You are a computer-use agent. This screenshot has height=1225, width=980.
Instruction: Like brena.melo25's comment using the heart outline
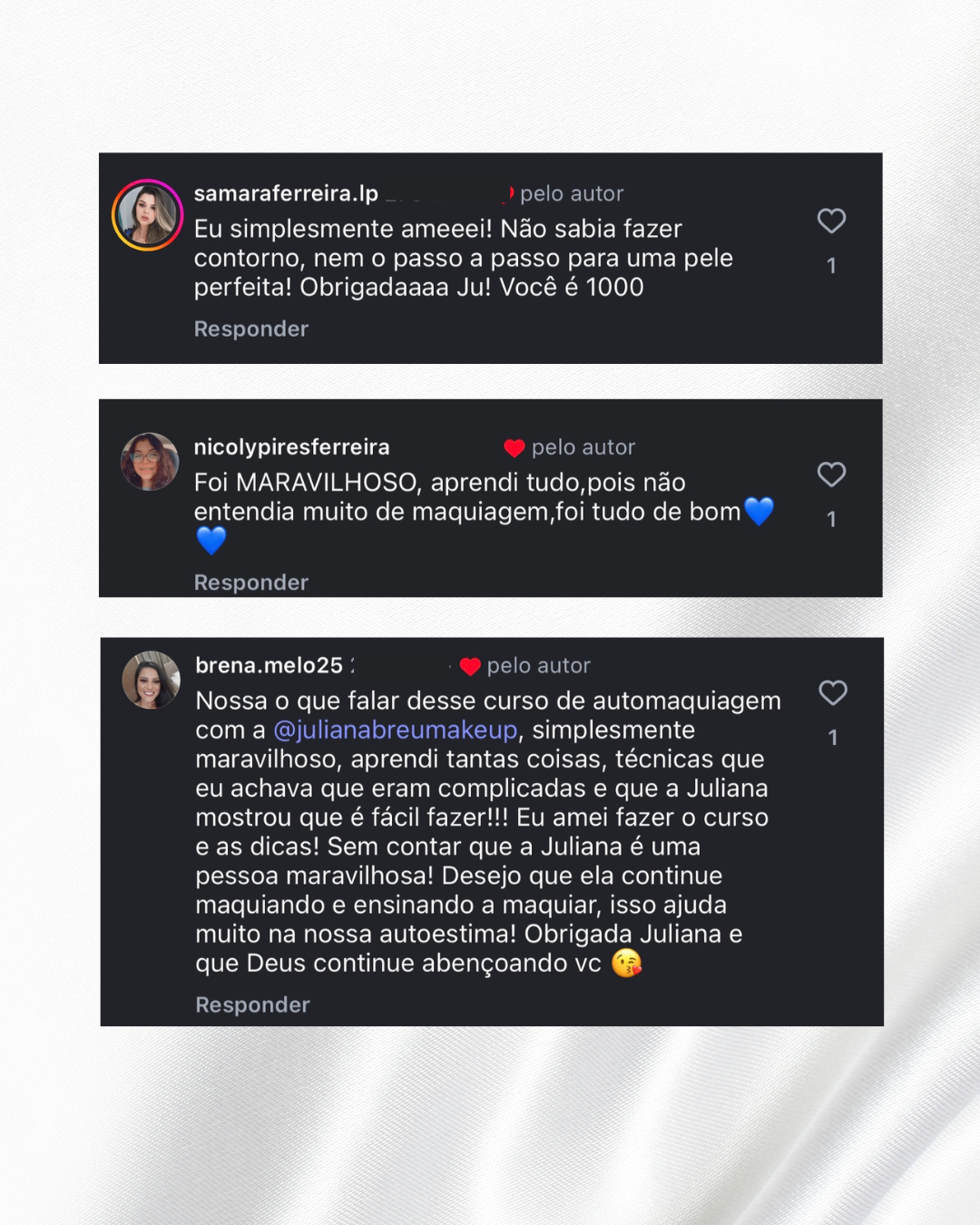(833, 692)
